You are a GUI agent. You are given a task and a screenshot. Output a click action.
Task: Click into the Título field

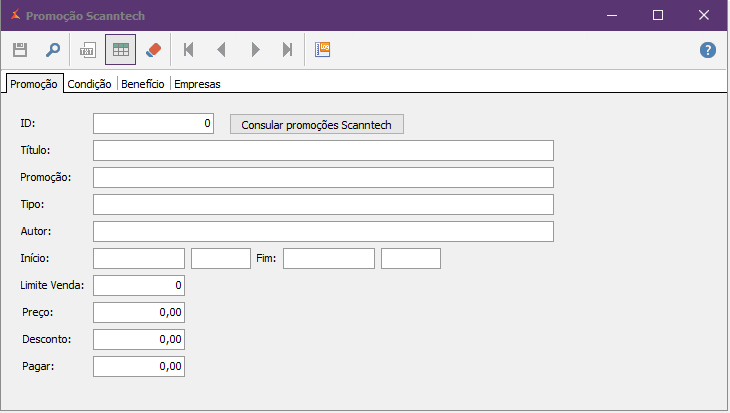(323, 150)
